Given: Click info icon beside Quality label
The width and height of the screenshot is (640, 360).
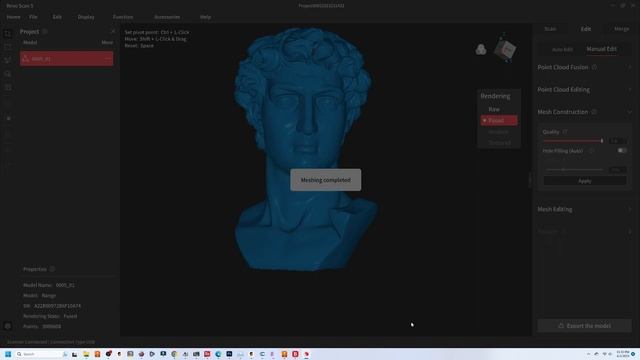Looking at the screenshot, I should 565,132.
